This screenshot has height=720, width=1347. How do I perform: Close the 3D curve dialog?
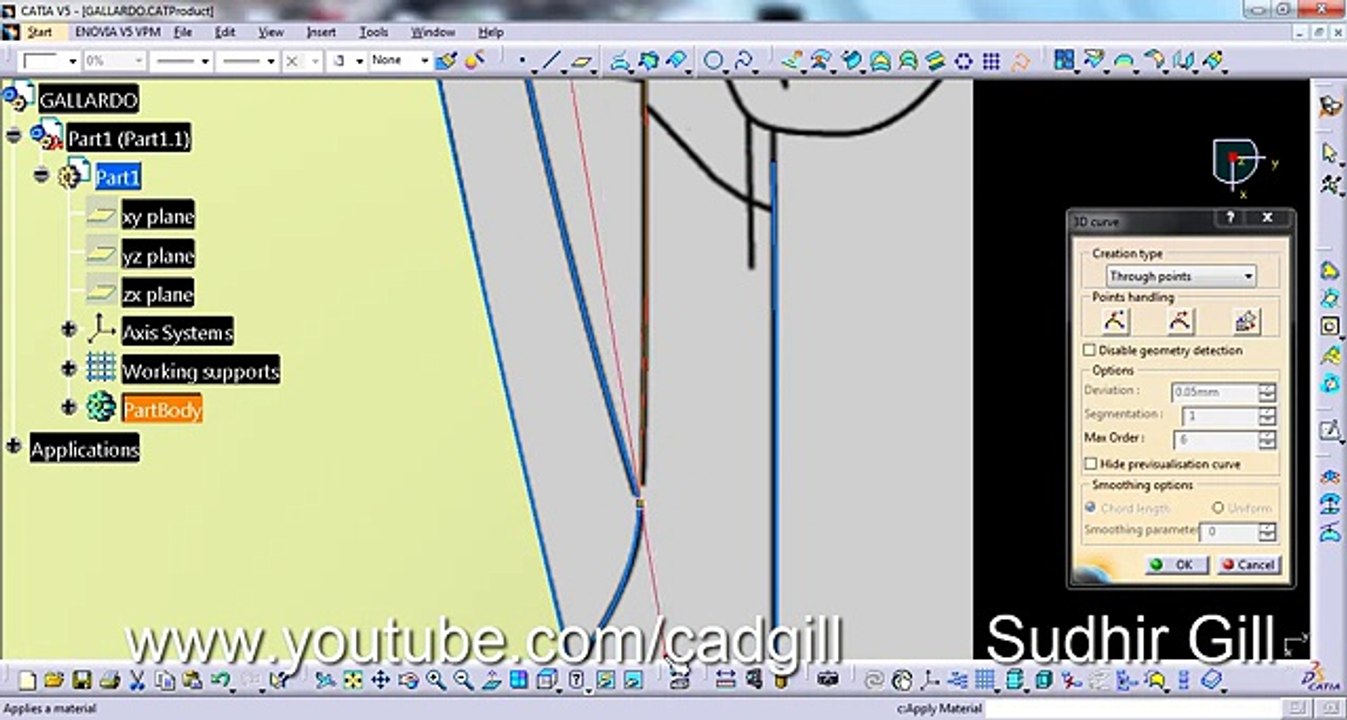click(1267, 218)
